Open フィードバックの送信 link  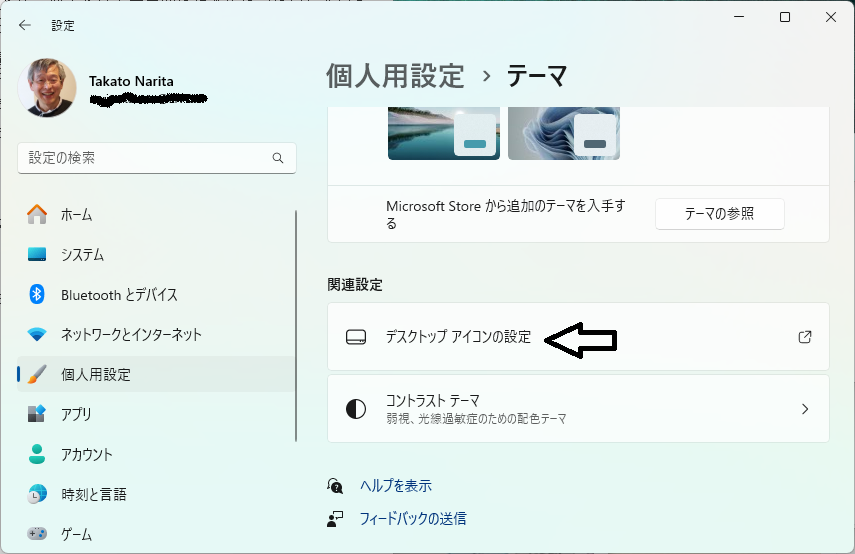pos(412,518)
